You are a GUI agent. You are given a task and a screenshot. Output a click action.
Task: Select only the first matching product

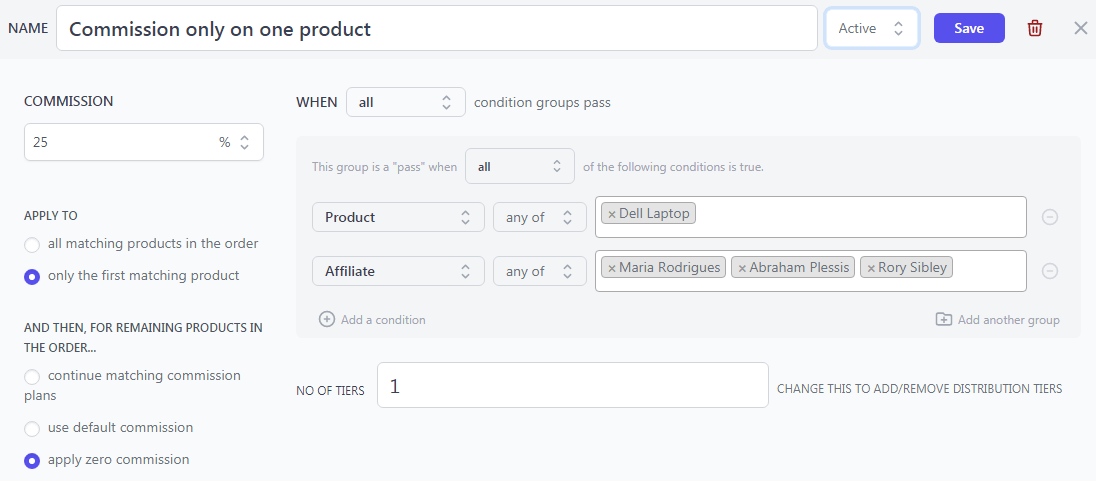31,277
